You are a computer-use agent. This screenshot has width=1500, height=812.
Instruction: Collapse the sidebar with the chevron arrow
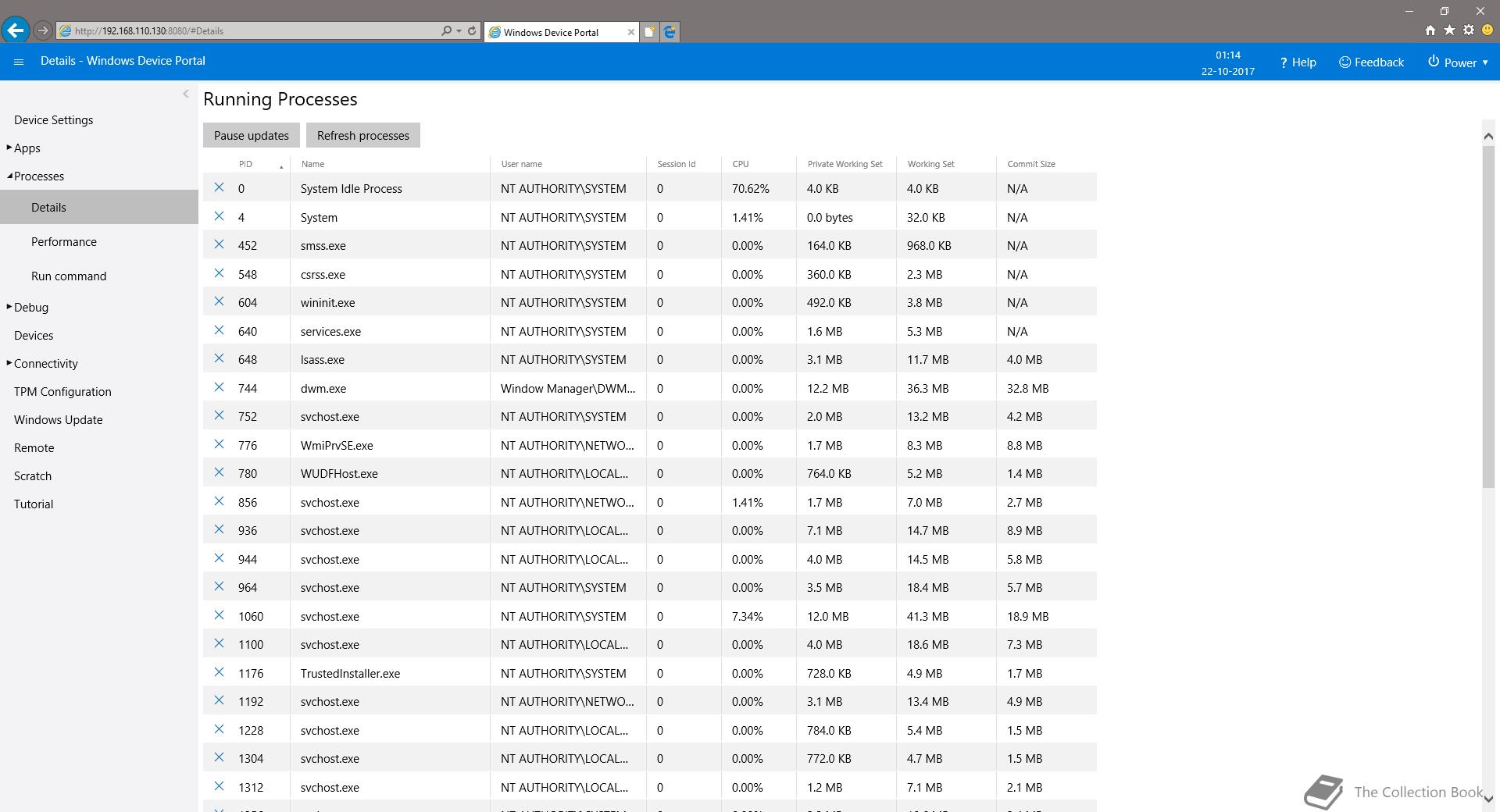click(x=186, y=94)
